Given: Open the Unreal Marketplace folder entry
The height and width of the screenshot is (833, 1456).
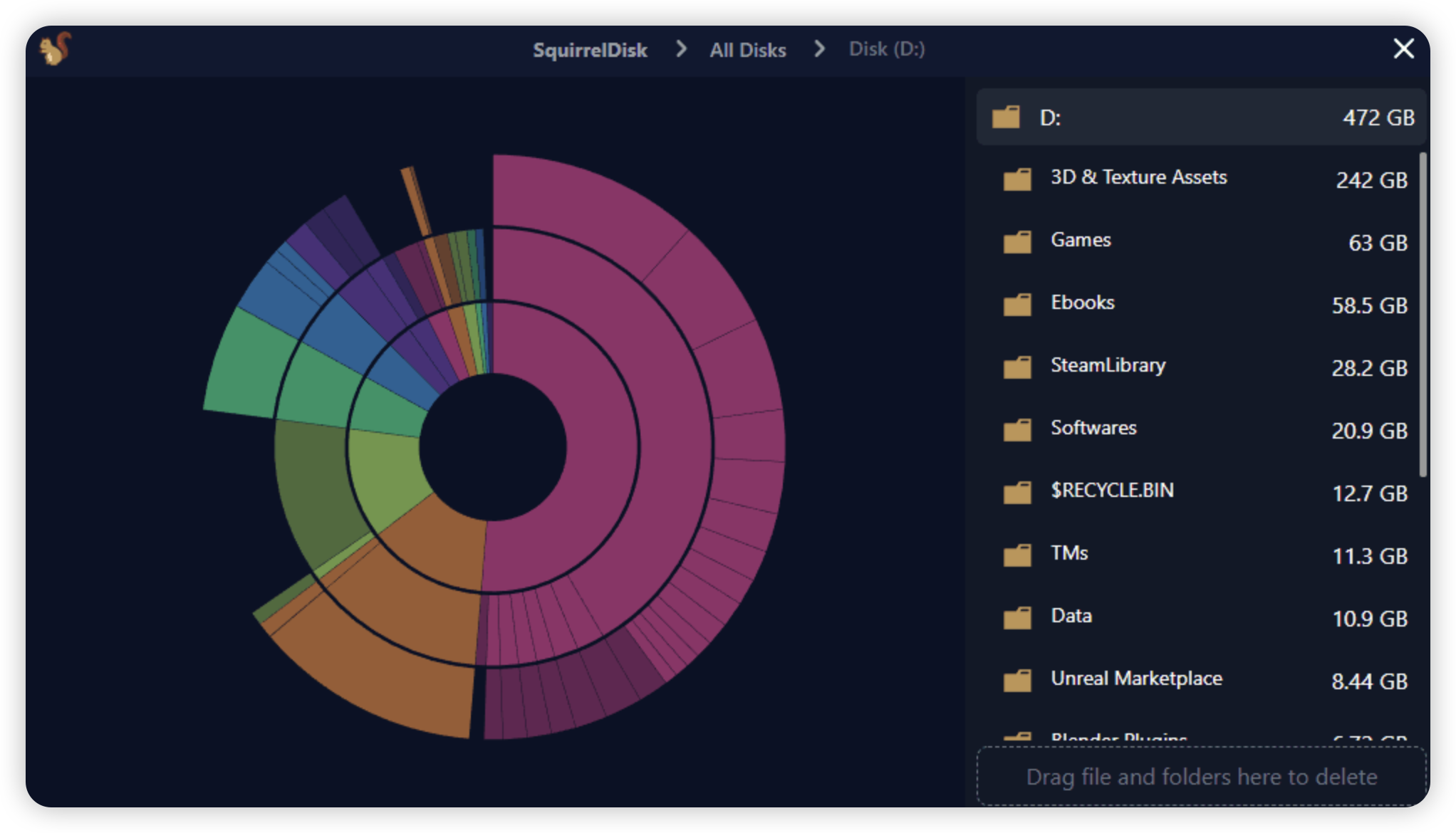Looking at the screenshot, I should pyautogui.click(x=1202, y=681).
